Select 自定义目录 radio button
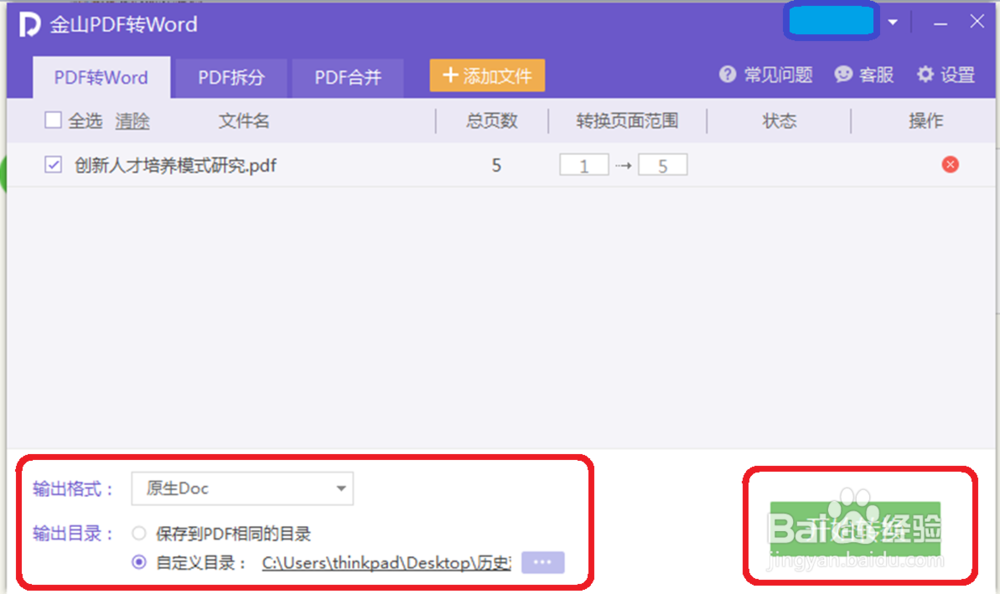Screen dimensions: 1000x594 pyautogui.click(x=138, y=562)
